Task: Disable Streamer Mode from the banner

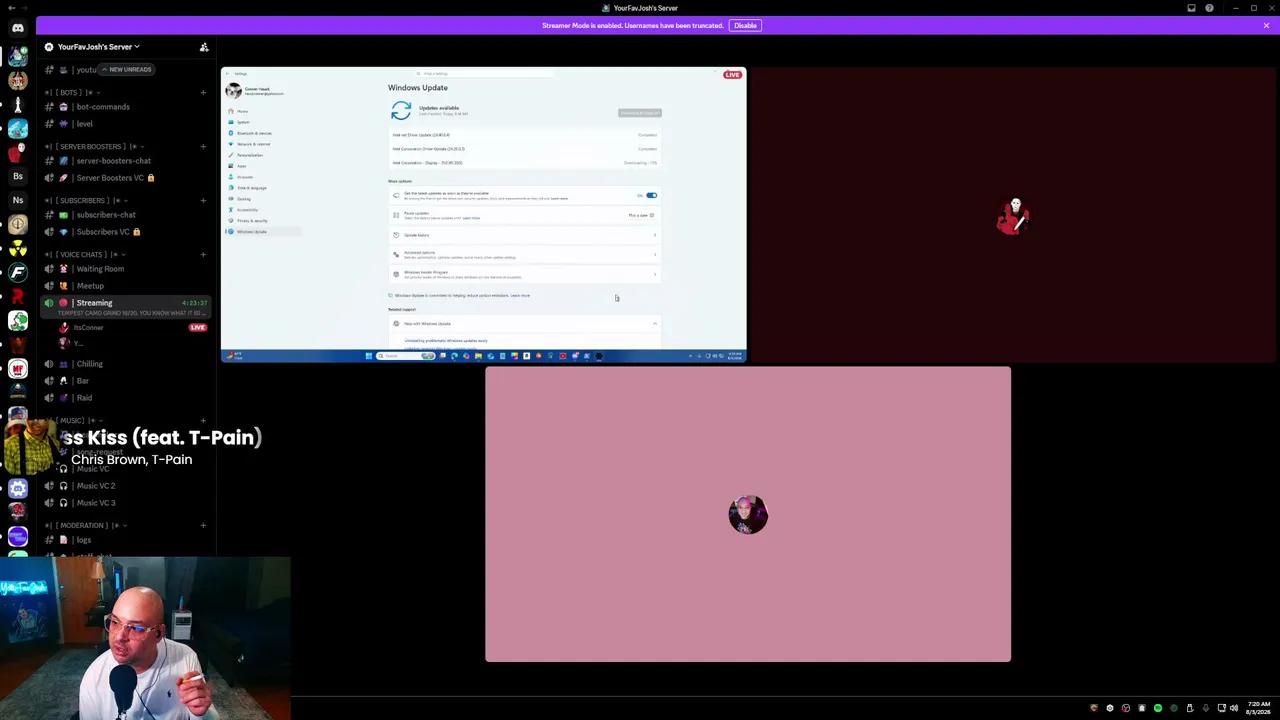Action: pos(745,25)
